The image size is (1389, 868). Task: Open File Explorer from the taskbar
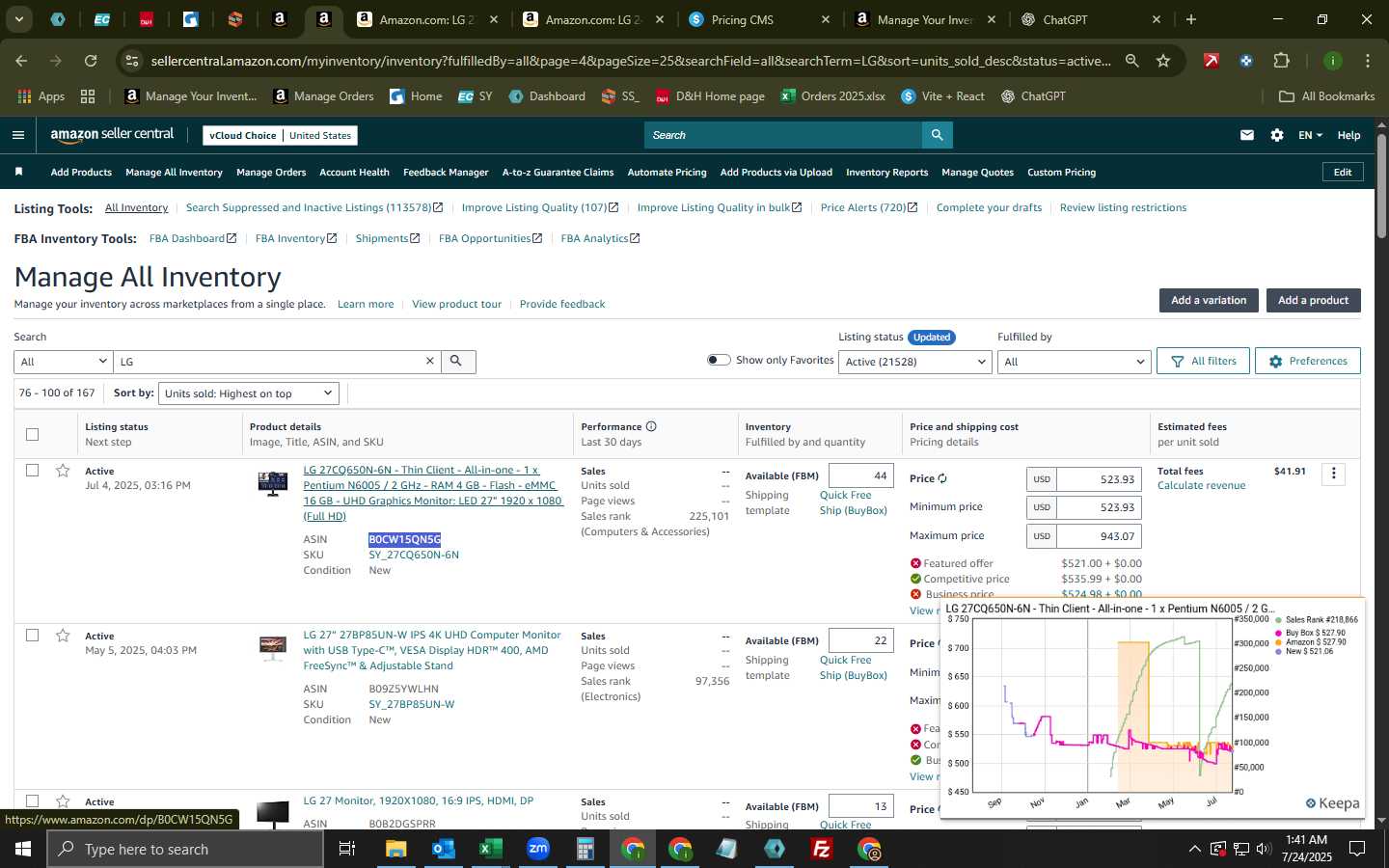[x=396, y=849]
